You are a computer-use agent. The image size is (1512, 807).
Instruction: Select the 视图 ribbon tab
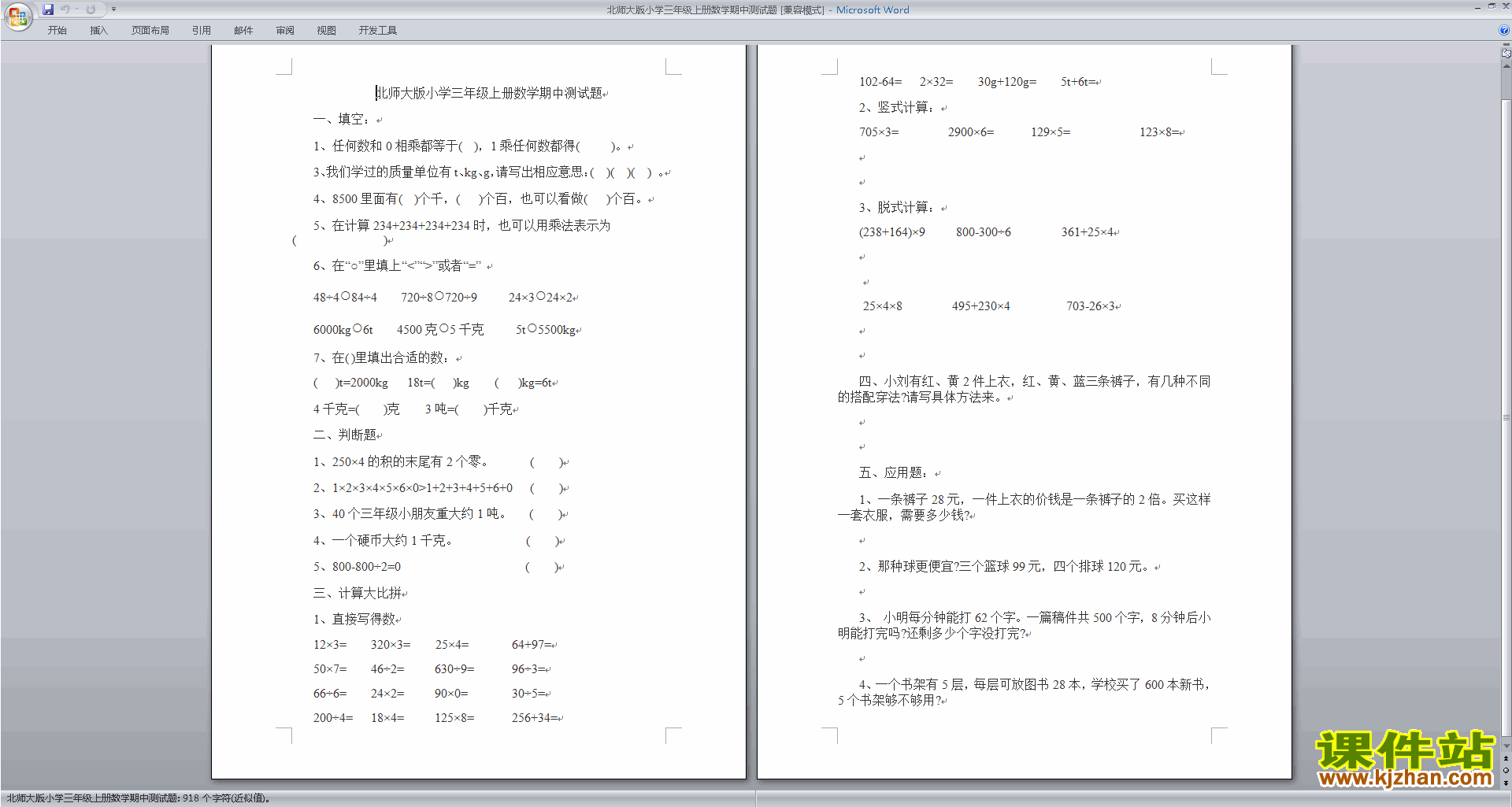tap(327, 31)
